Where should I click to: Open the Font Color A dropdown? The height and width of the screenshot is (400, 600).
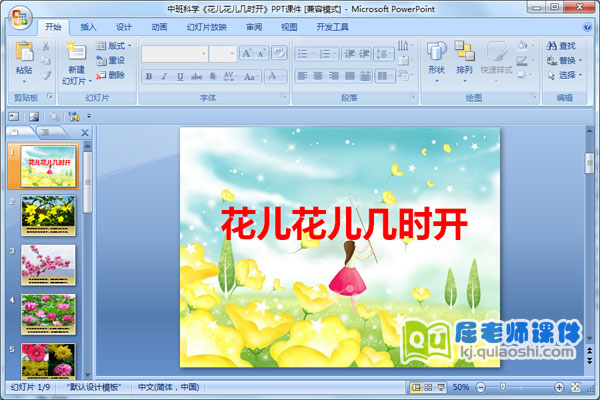(276, 77)
